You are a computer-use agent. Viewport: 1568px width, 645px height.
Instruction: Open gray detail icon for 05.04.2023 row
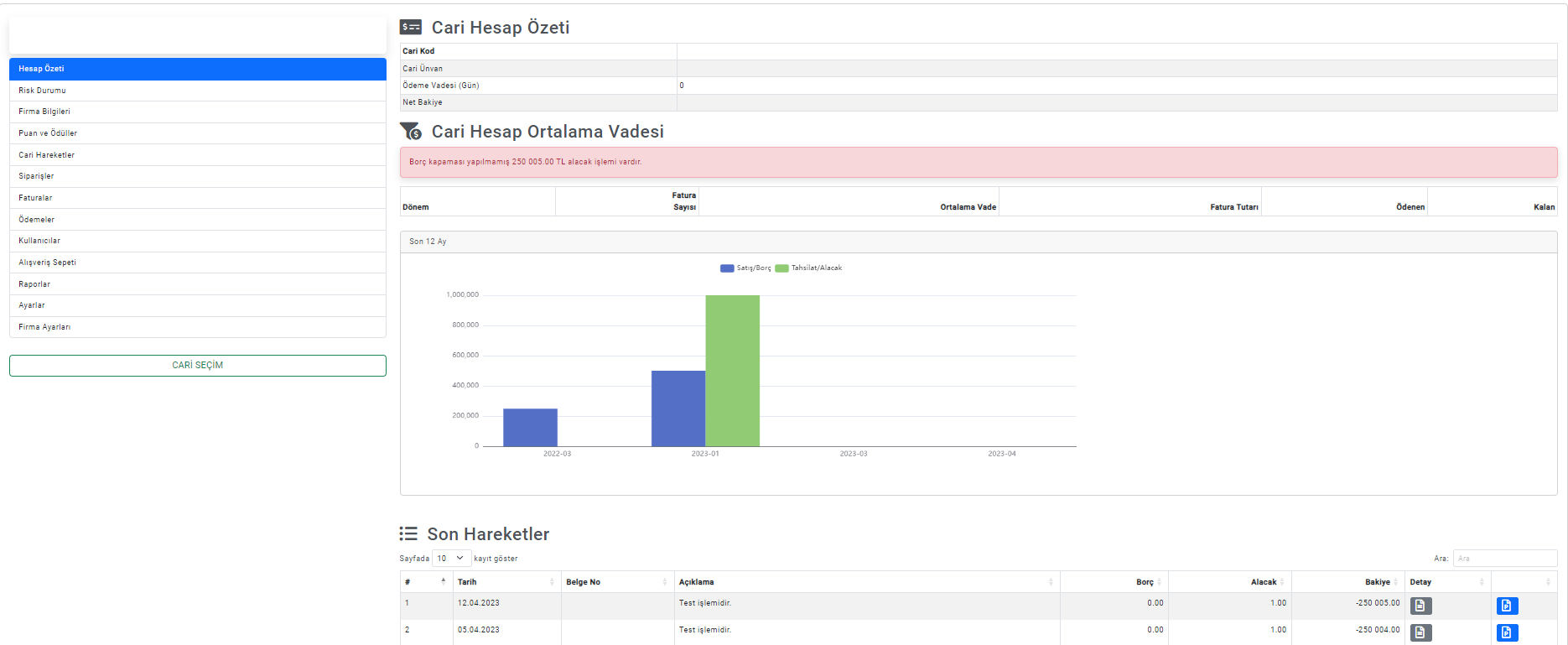[1420, 632]
